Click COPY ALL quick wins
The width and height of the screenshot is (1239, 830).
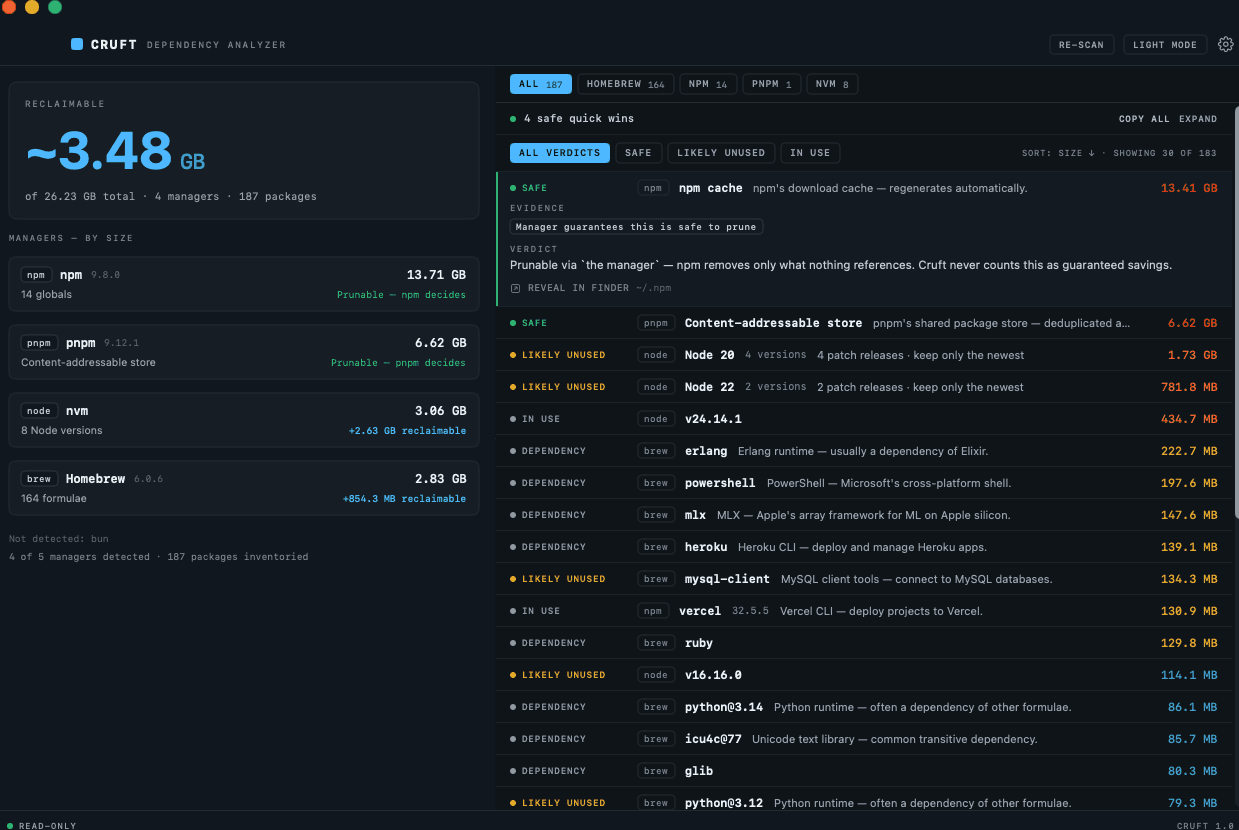pos(1144,119)
